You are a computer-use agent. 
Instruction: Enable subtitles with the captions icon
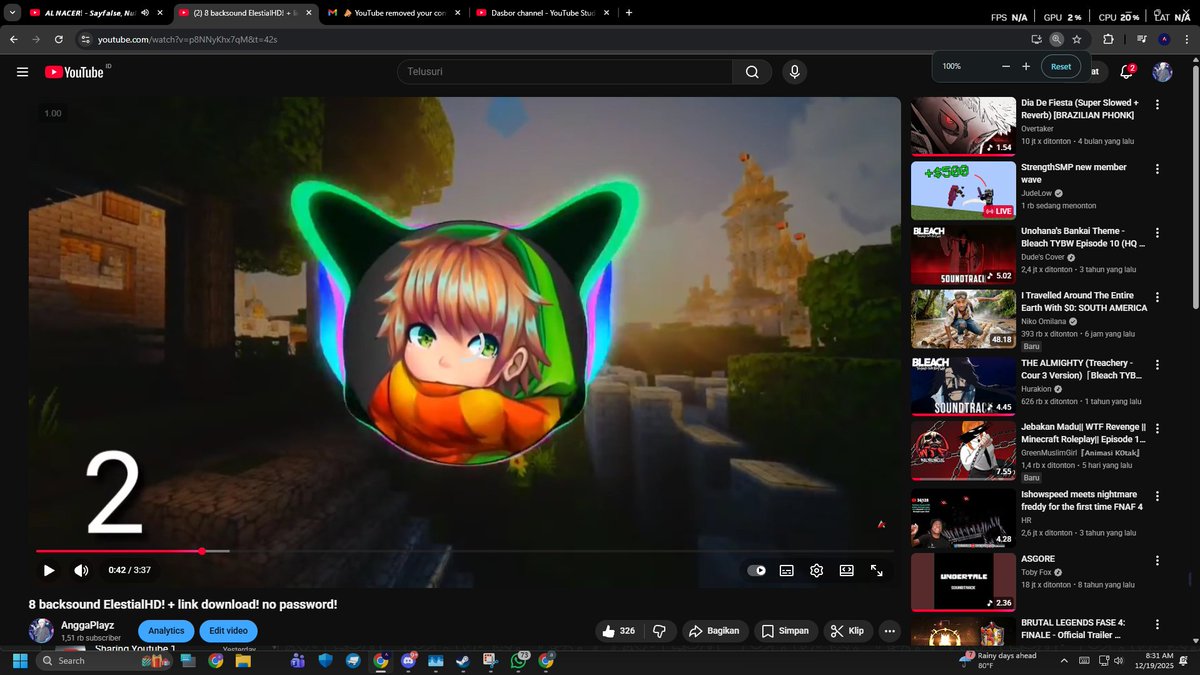point(786,570)
